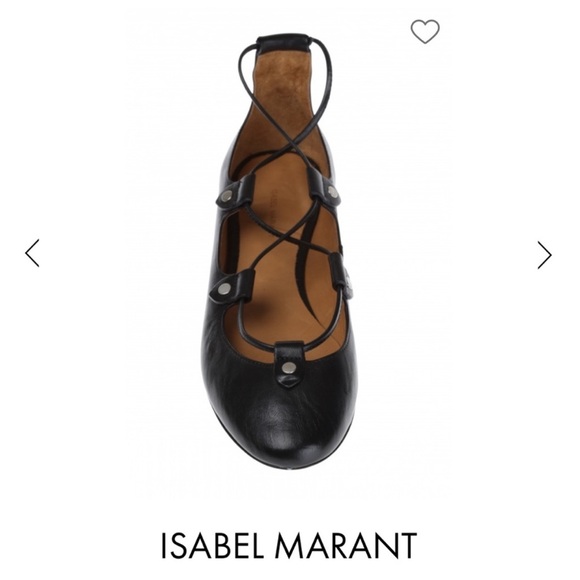Click the silver stud on the toe tab
The height and width of the screenshot is (580, 580).
tap(288, 368)
